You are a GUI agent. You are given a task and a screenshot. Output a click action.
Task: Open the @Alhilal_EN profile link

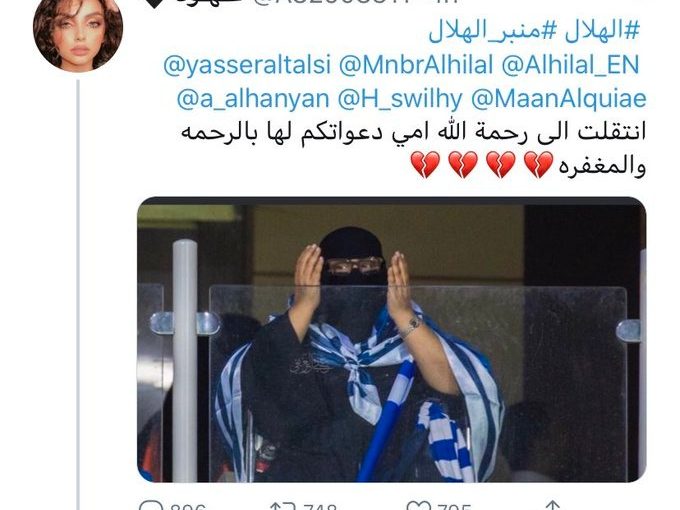570,65
